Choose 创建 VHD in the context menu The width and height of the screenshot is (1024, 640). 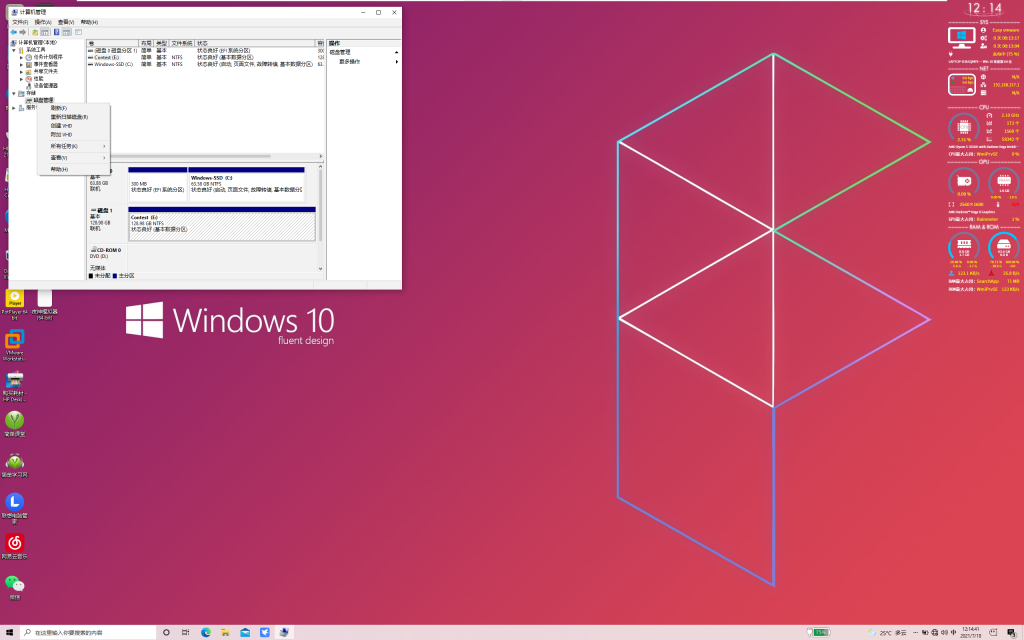[x=74, y=125]
